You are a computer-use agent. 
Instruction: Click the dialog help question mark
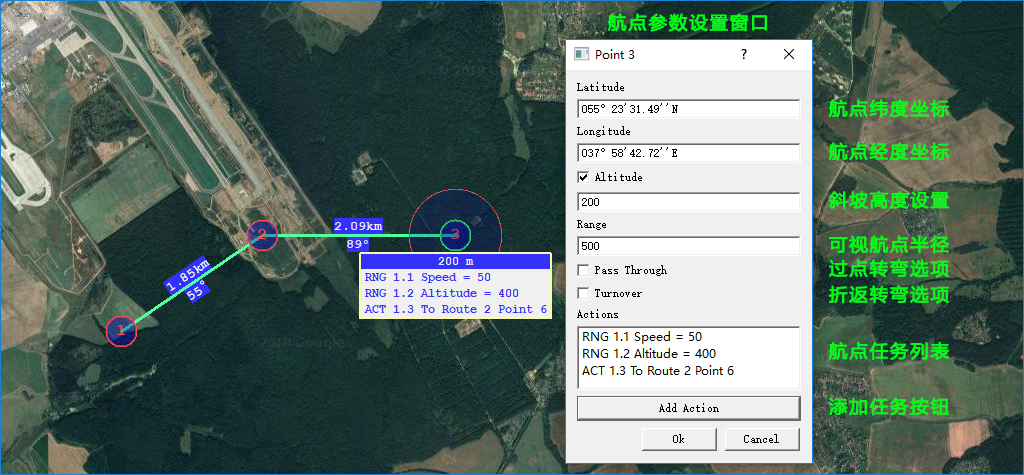[x=744, y=55]
